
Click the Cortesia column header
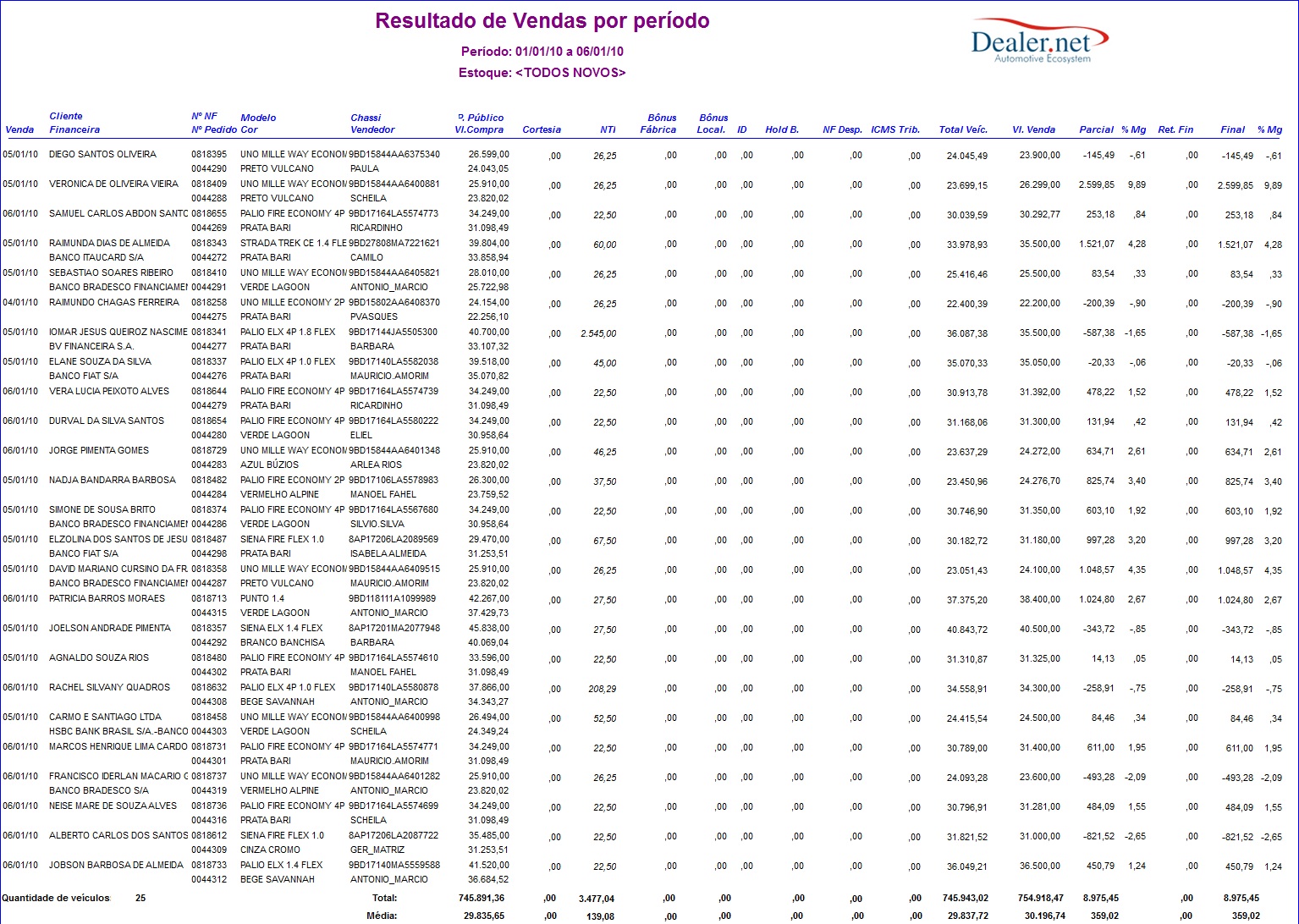542,130
